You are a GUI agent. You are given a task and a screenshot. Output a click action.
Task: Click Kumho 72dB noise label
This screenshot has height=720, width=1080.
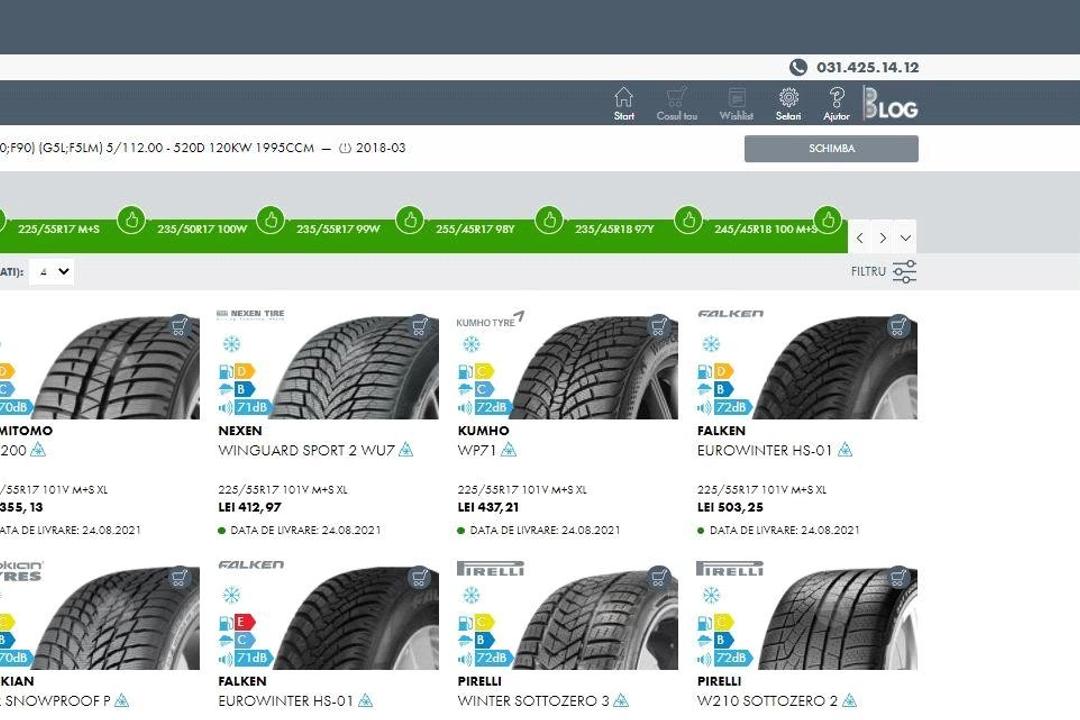pos(484,407)
